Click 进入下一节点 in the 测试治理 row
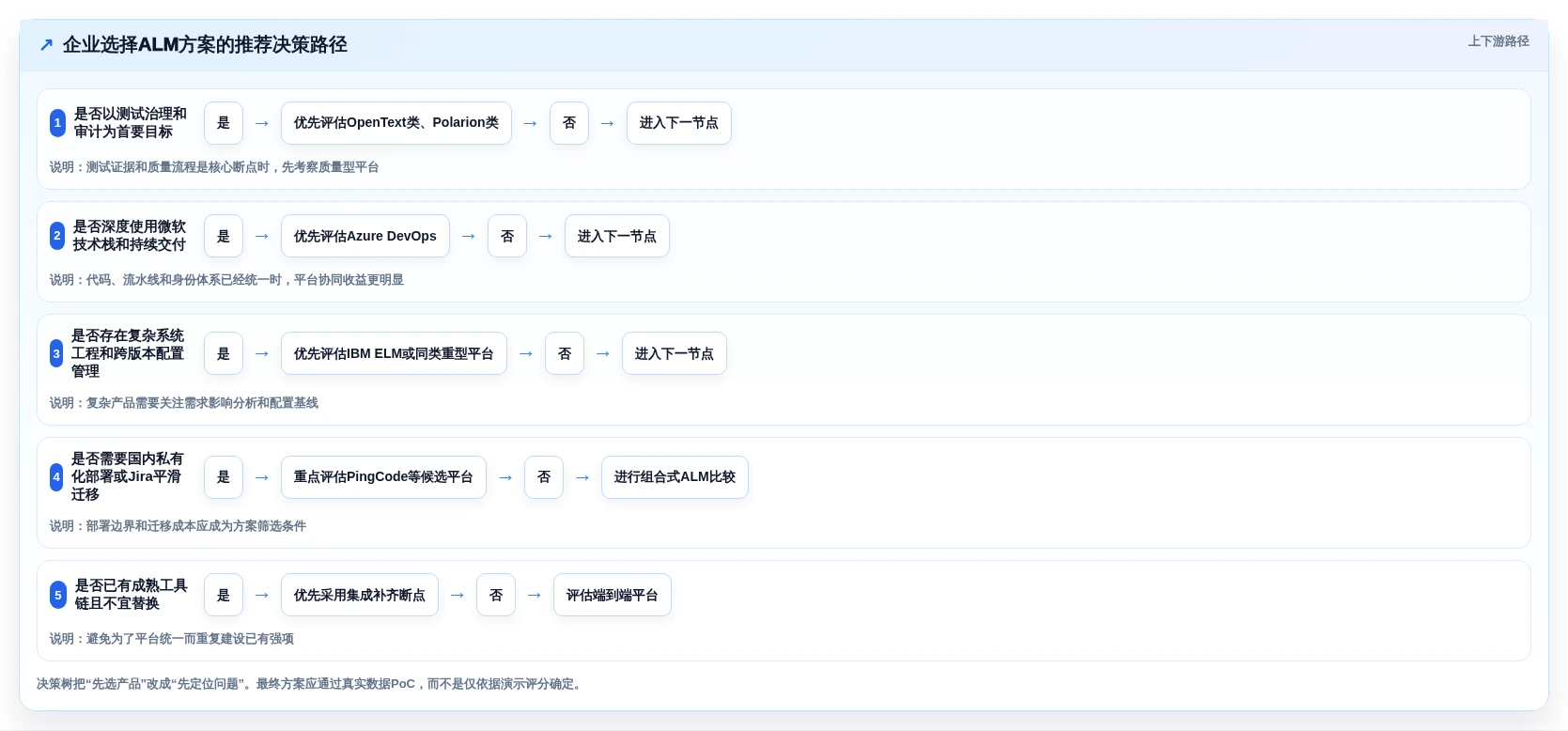 (x=679, y=123)
